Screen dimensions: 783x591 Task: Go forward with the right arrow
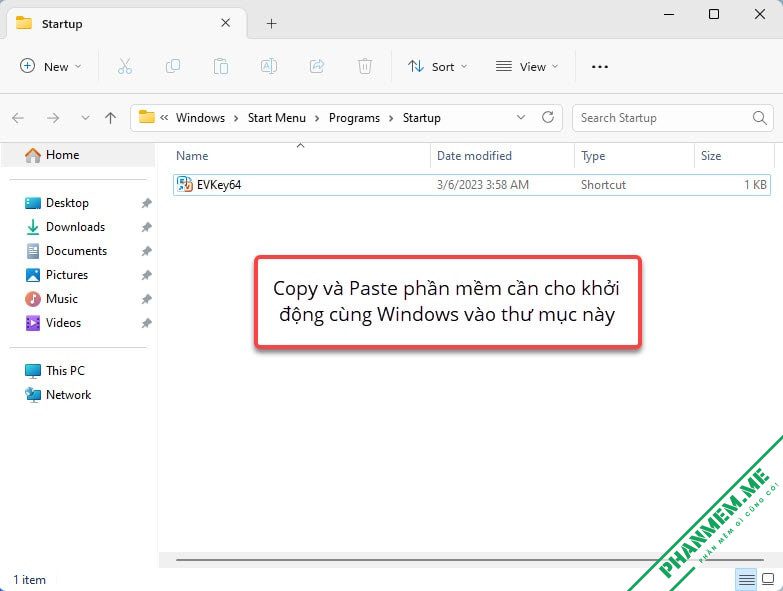click(x=52, y=118)
